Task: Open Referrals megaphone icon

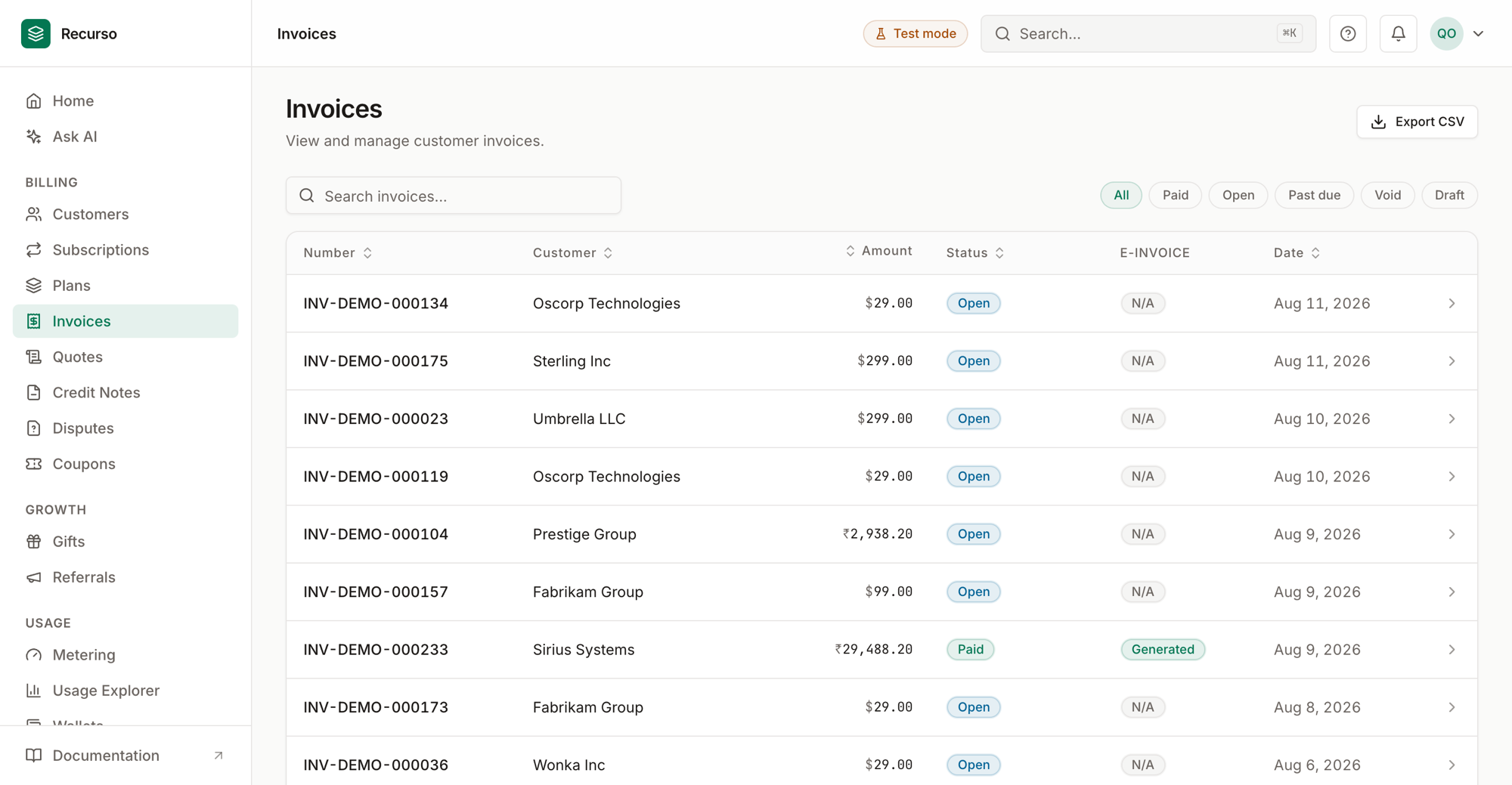Action: tap(33, 576)
